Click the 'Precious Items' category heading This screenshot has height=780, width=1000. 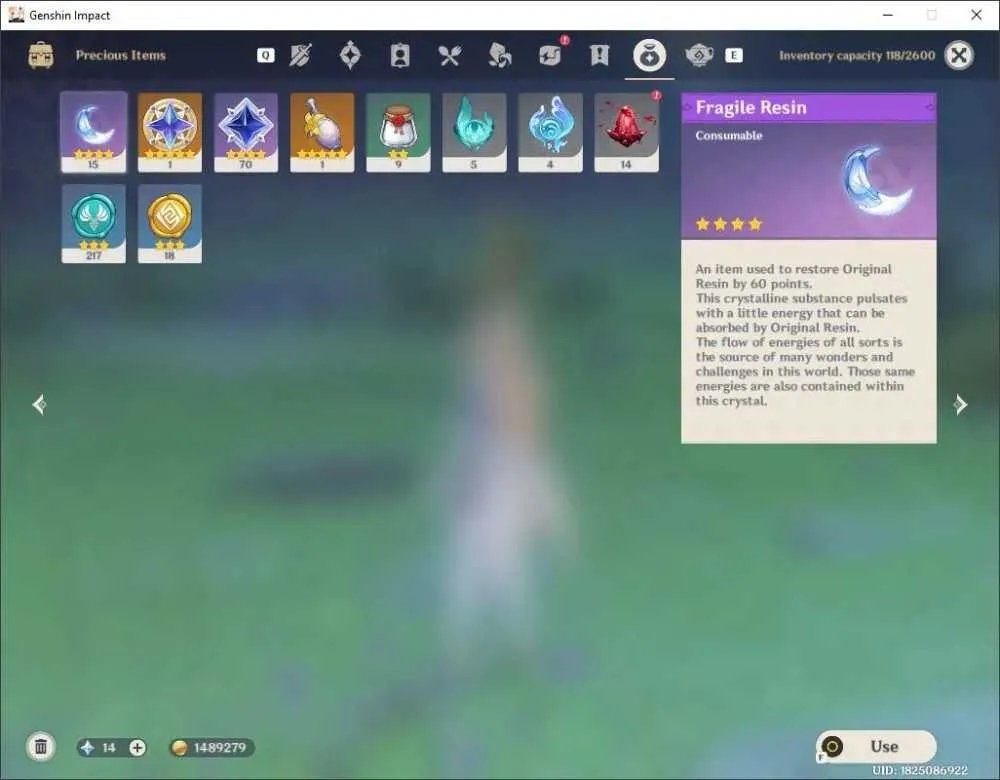click(121, 55)
